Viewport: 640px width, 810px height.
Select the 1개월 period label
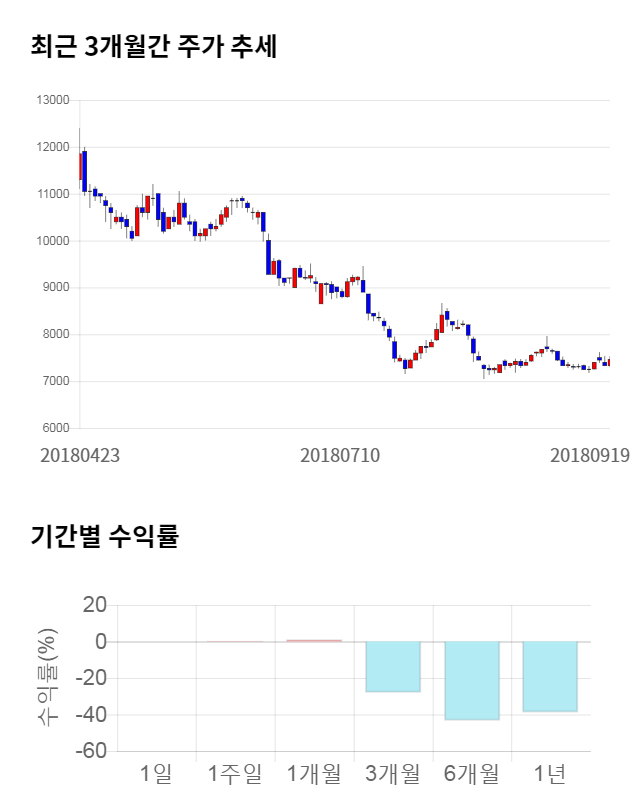coord(314,773)
